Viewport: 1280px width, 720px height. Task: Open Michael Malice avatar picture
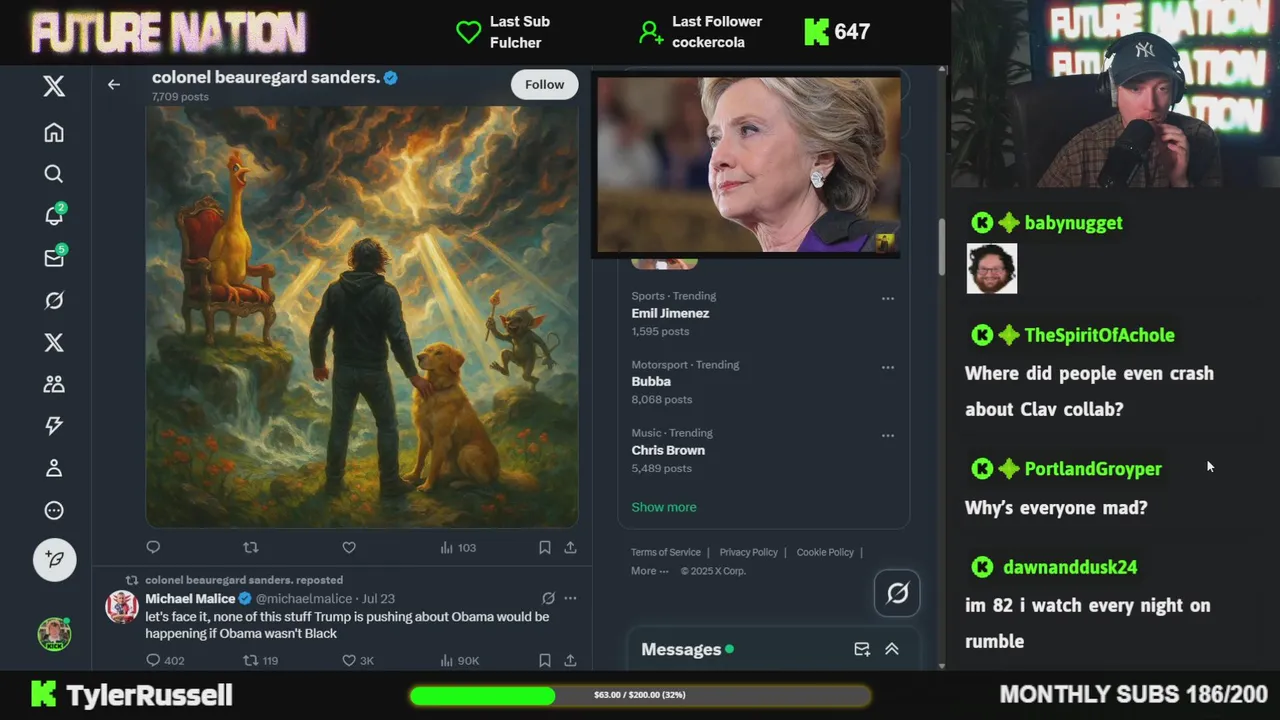(x=122, y=607)
